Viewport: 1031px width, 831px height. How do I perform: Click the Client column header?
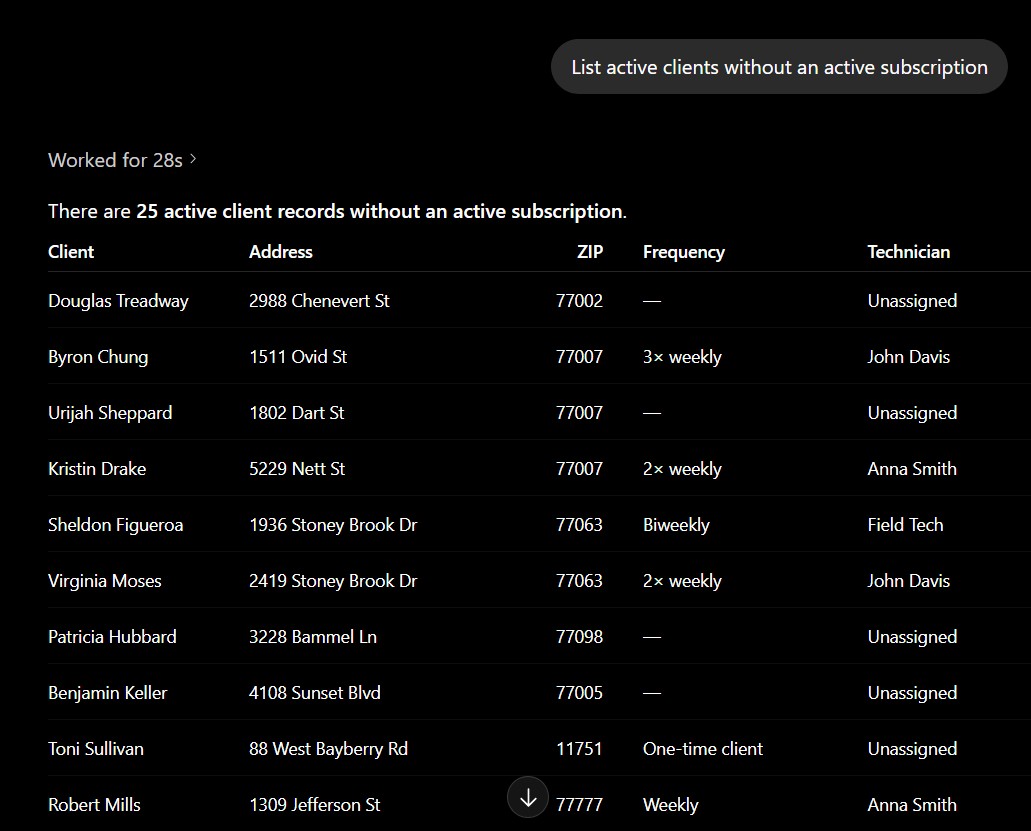coord(71,252)
